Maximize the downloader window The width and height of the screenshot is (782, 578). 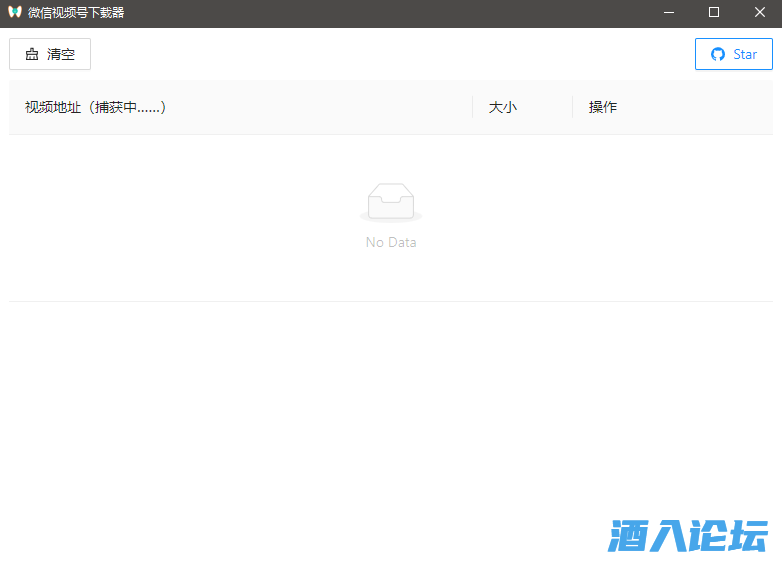pyautogui.click(x=714, y=13)
